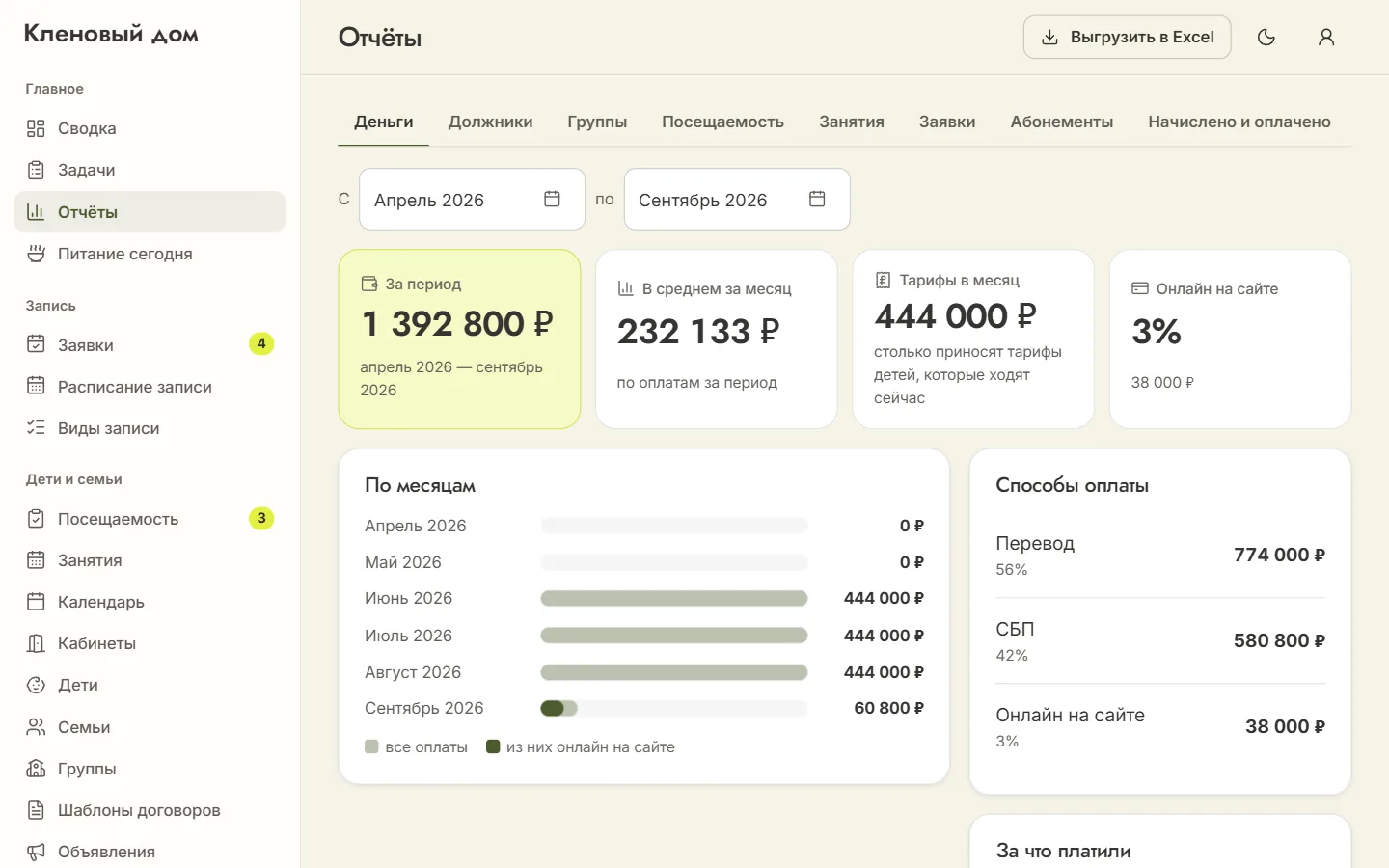Open the calendar picker for Сентябрь 2026
Image resolution: width=1389 pixels, height=868 pixels.
[817, 199]
